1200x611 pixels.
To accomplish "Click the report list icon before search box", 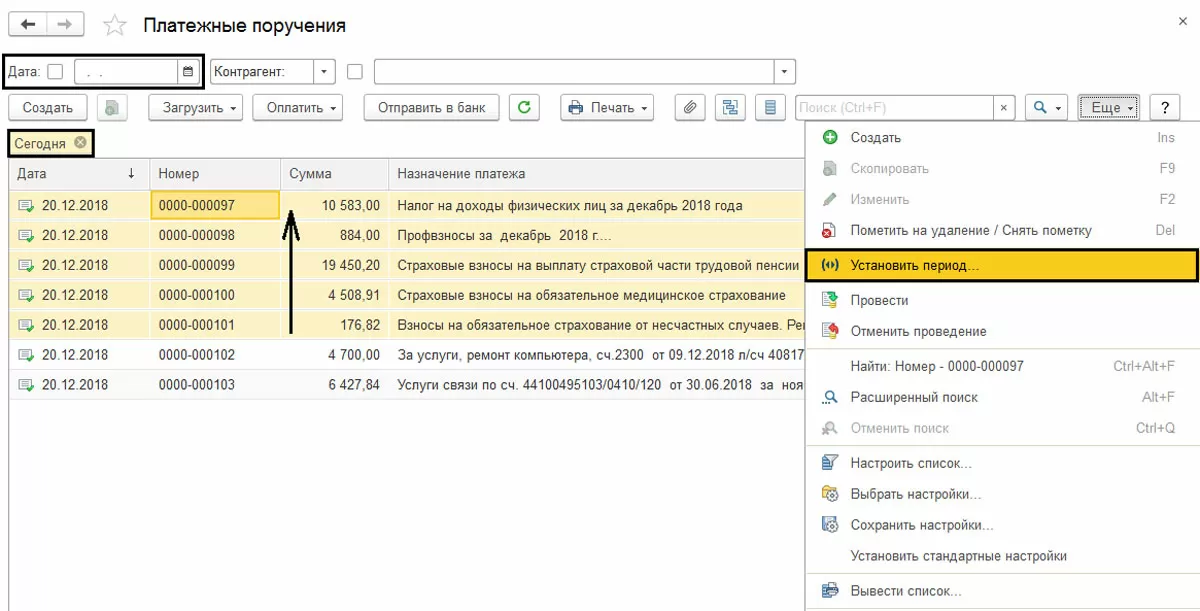I will point(769,108).
